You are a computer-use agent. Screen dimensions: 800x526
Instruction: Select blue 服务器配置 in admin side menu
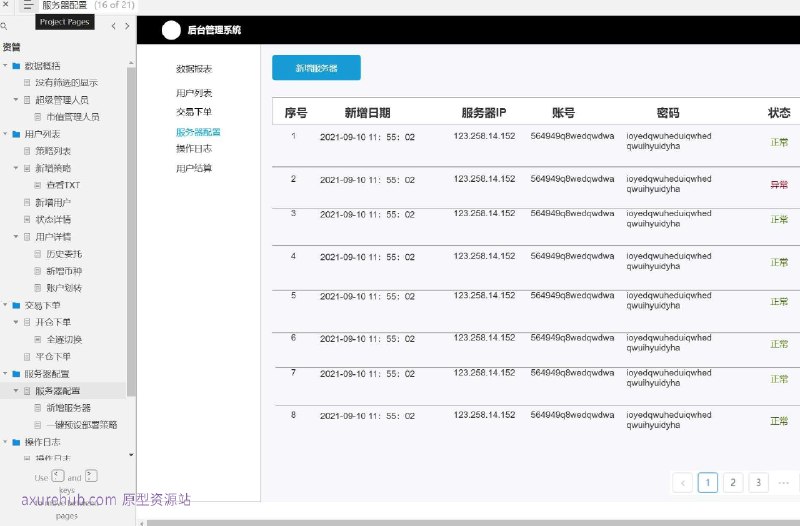coord(198,132)
